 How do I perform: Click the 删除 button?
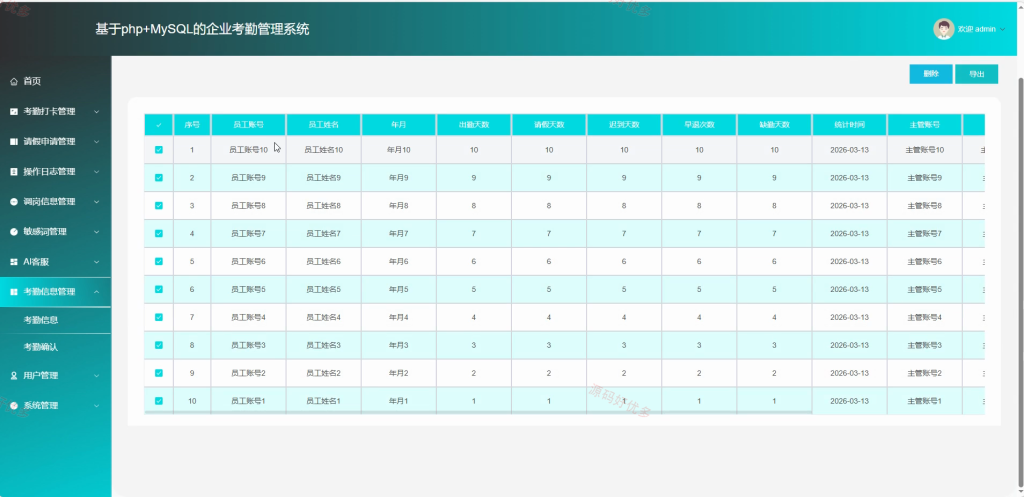click(x=931, y=74)
